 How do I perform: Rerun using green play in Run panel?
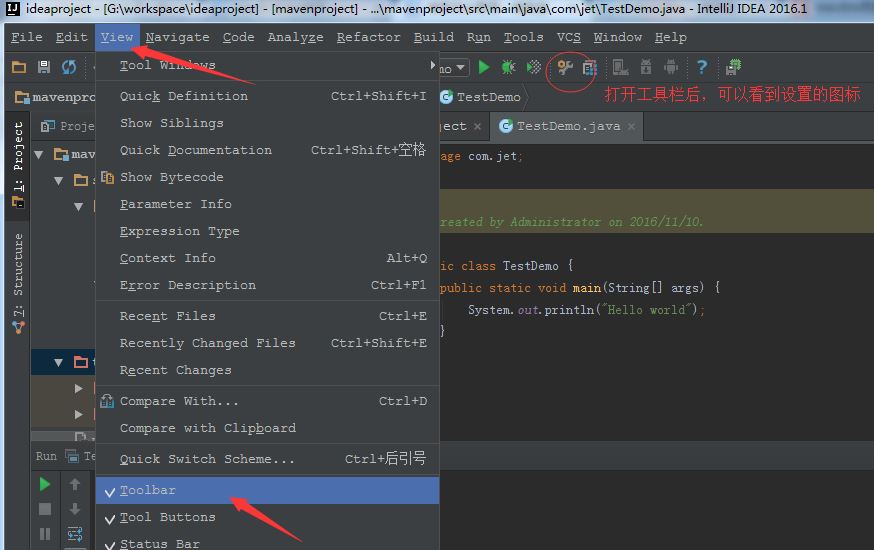(x=45, y=484)
